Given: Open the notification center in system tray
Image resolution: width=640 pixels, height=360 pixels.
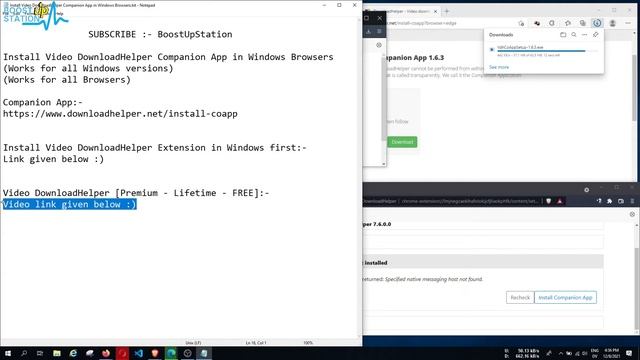Looking at the screenshot, I should 629,353.
